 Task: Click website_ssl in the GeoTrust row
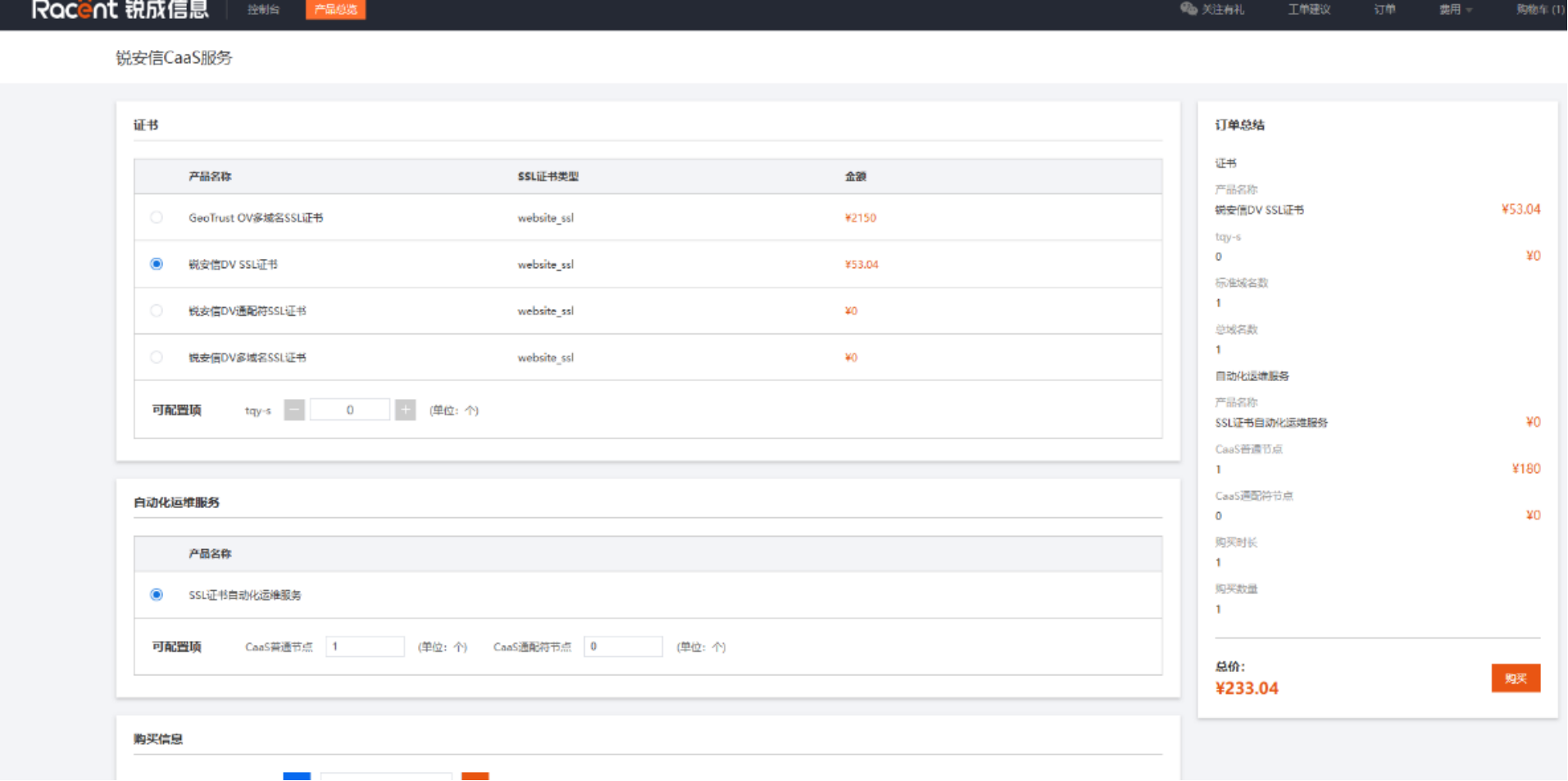tap(546, 218)
